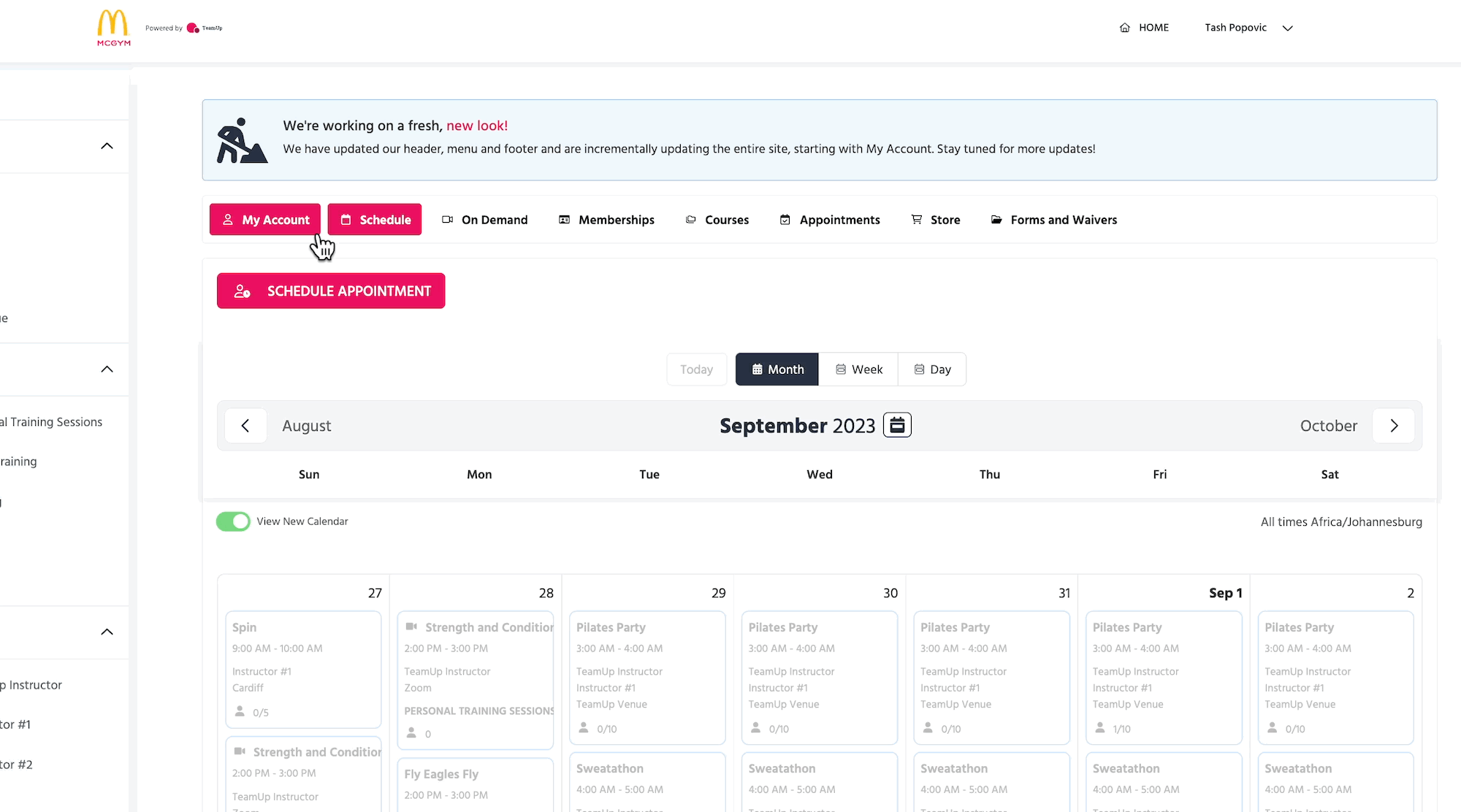Collapse the top sidebar section chevron
This screenshot has width=1461, height=812.
click(x=107, y=146)
